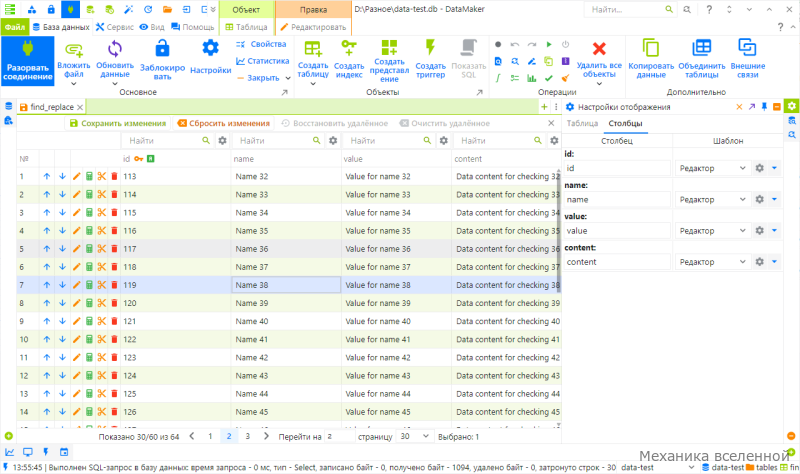Click the Создать таблицу icon
This screenshot has width=800, height=474.
(313, 49)
